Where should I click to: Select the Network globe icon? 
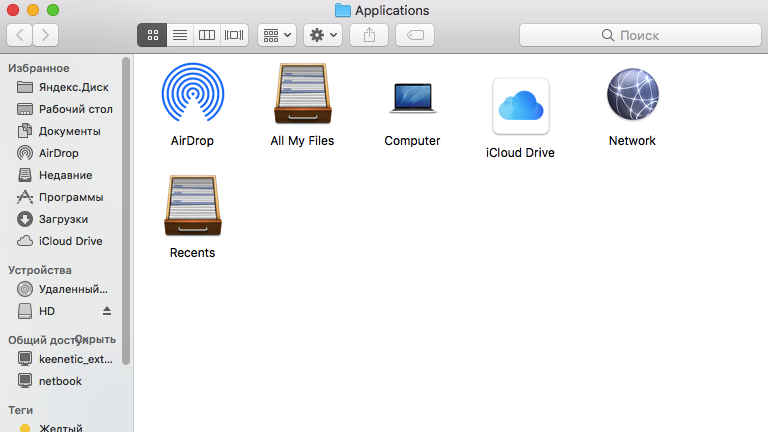[x=632, y=94]
